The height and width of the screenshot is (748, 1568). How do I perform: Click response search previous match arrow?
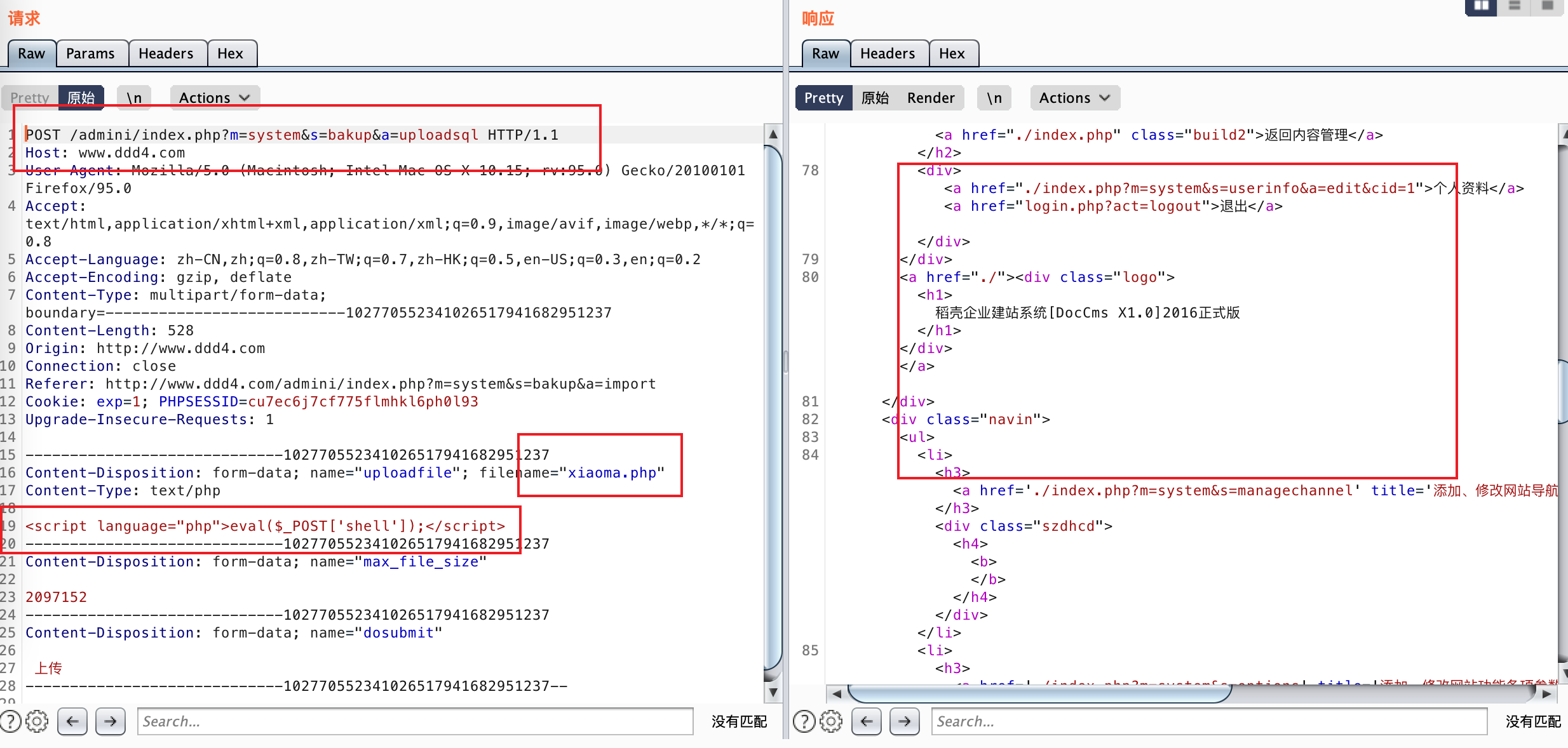867,721
